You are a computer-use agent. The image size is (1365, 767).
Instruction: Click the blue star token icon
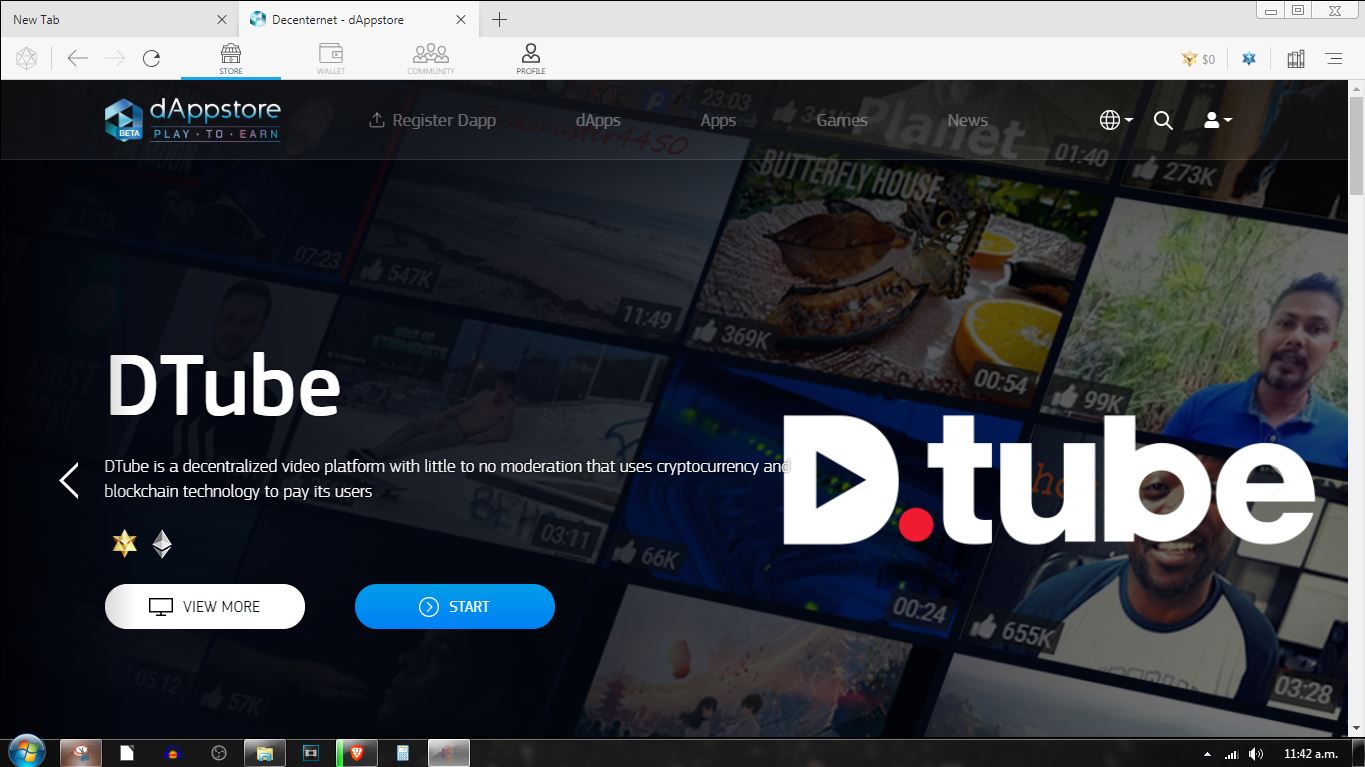click(x=1249, y=59)
